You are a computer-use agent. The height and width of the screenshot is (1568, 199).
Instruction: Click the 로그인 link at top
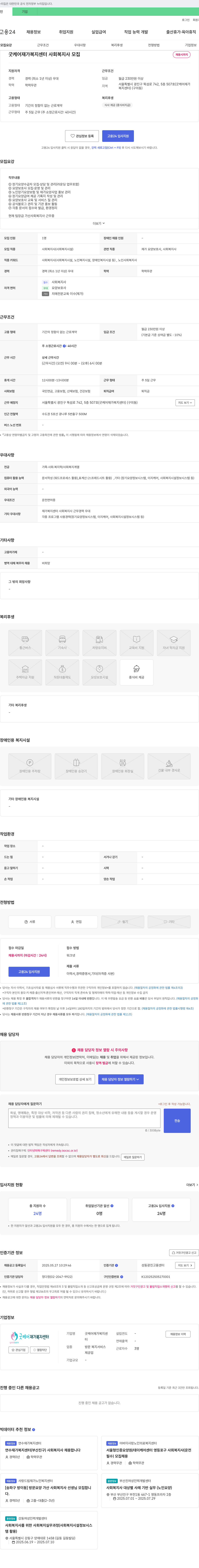[x=186, y=20]
